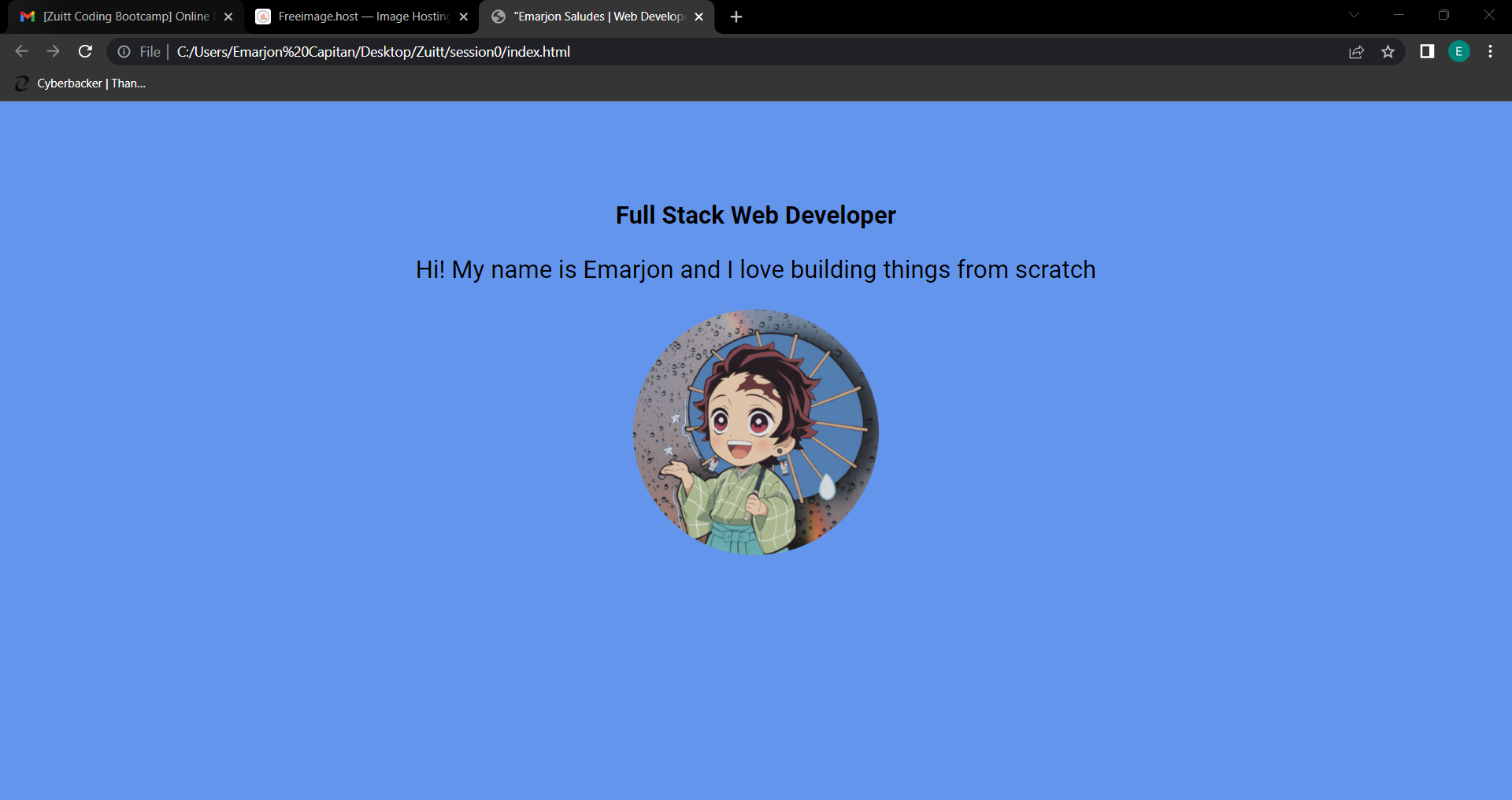The width and height of the screenshot is (1512, 800).
Task: Restore down the browser window
Action: point(1443,15)
